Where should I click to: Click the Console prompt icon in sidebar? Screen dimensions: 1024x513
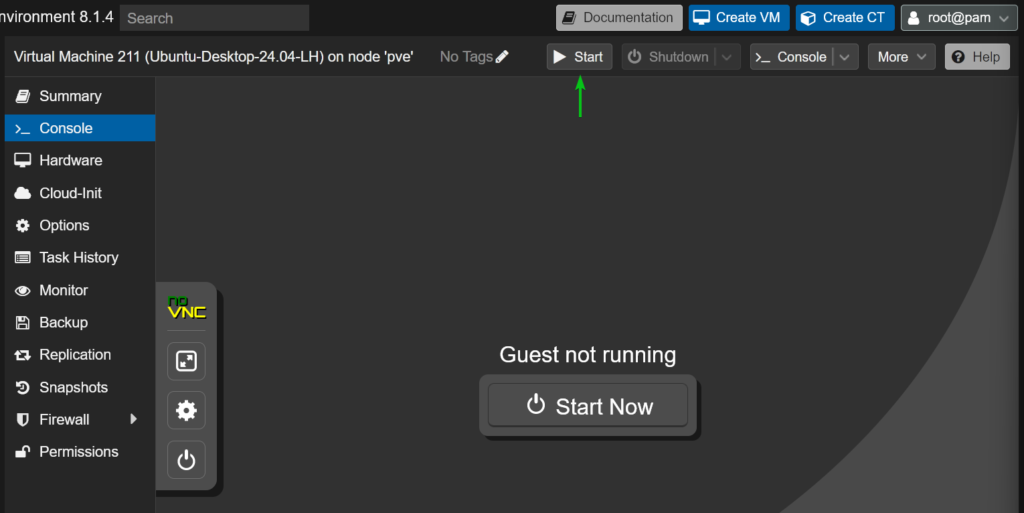(22, 129)
